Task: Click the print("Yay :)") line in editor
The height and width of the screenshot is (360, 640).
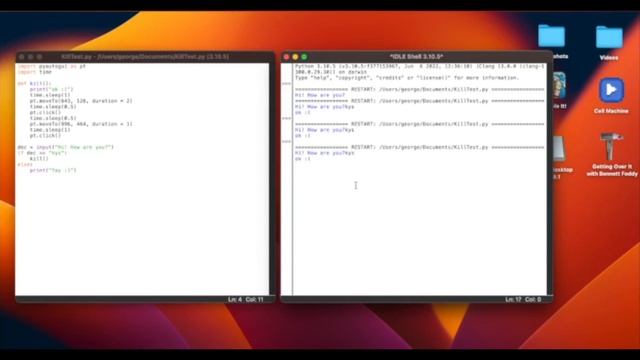Action: (x=53, y=170)
